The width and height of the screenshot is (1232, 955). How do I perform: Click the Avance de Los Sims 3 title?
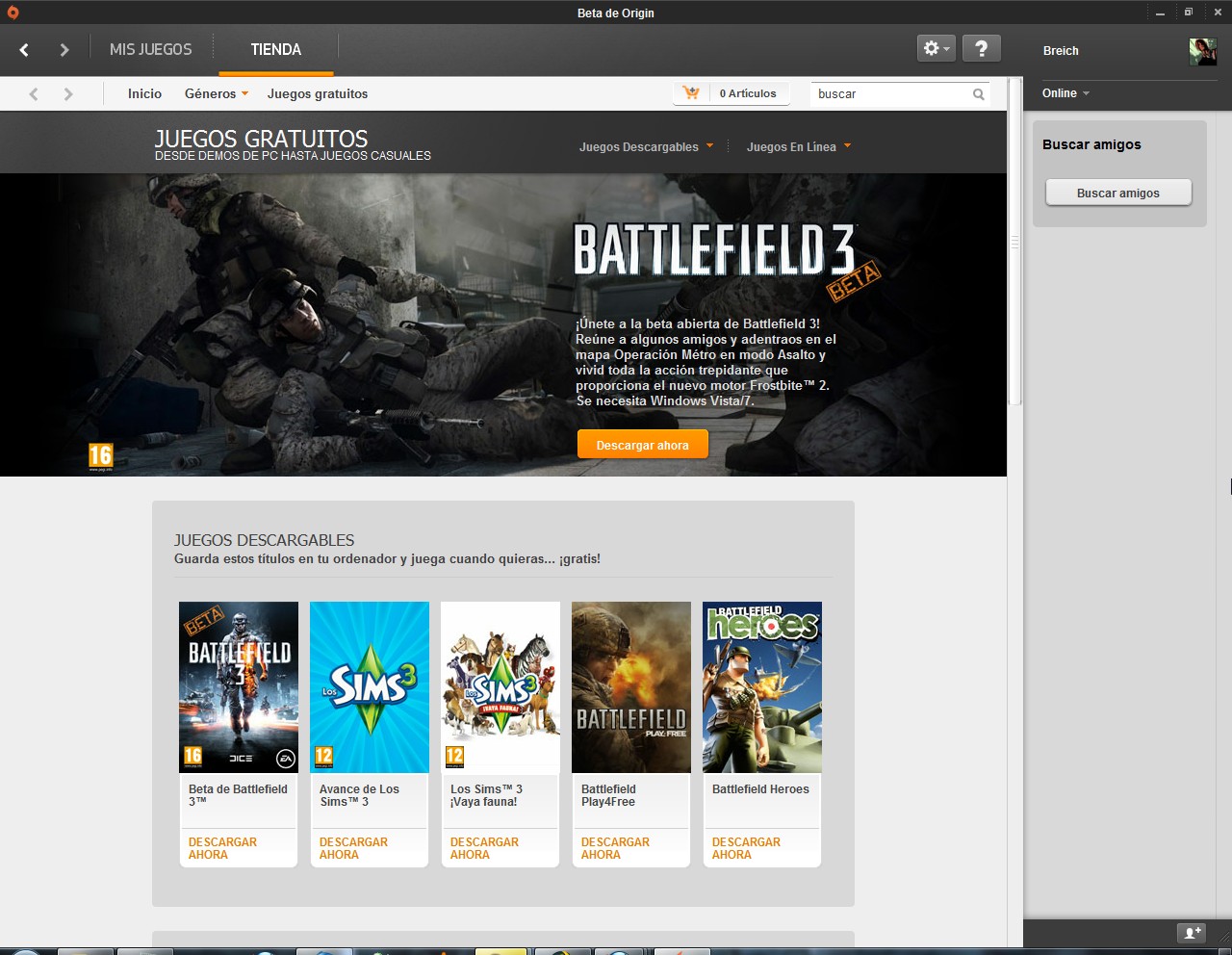[x=359, y=795]
